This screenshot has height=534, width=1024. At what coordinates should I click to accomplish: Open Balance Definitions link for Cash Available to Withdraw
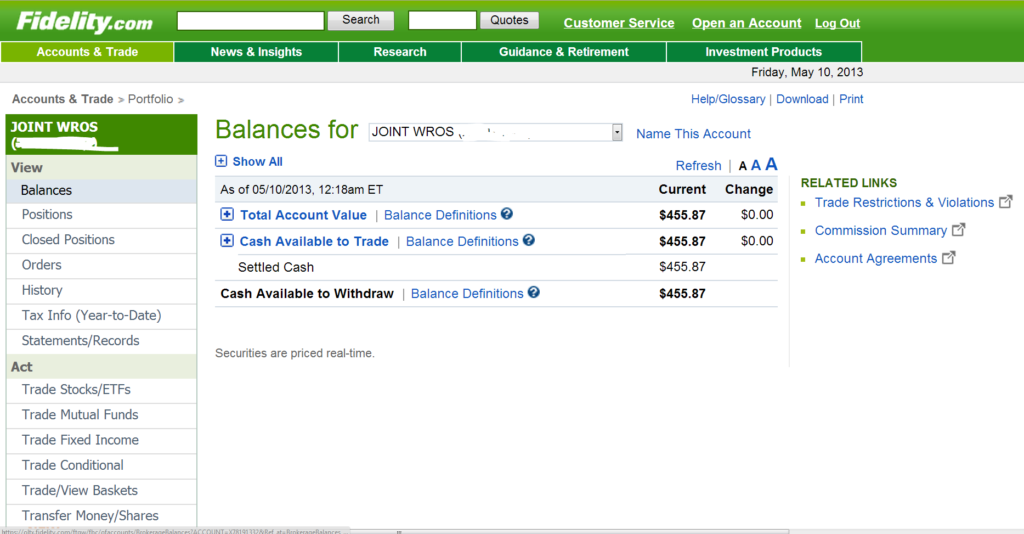(467, 294)
